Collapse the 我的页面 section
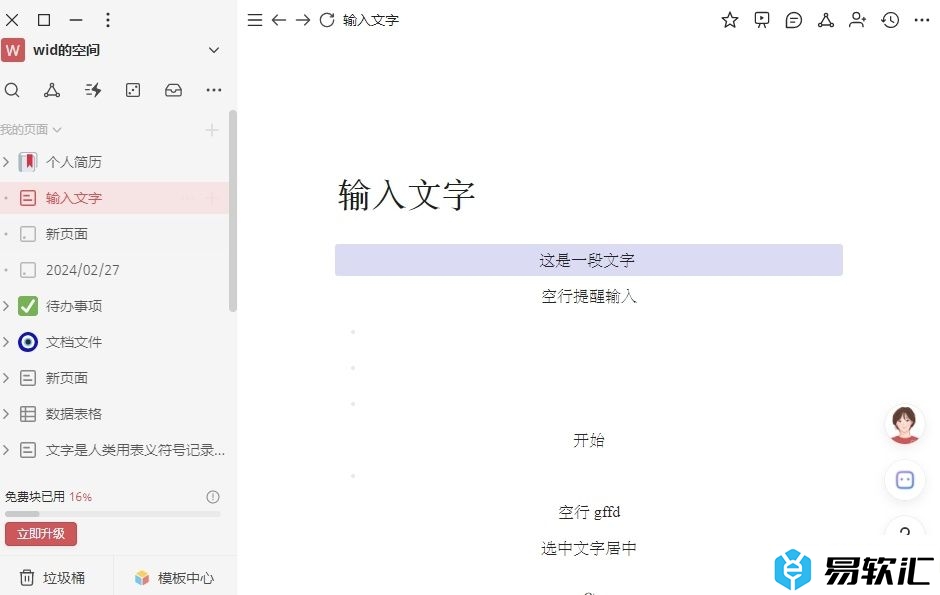The width and height of the screenshot is (940, 595). (x=31, y=129)
